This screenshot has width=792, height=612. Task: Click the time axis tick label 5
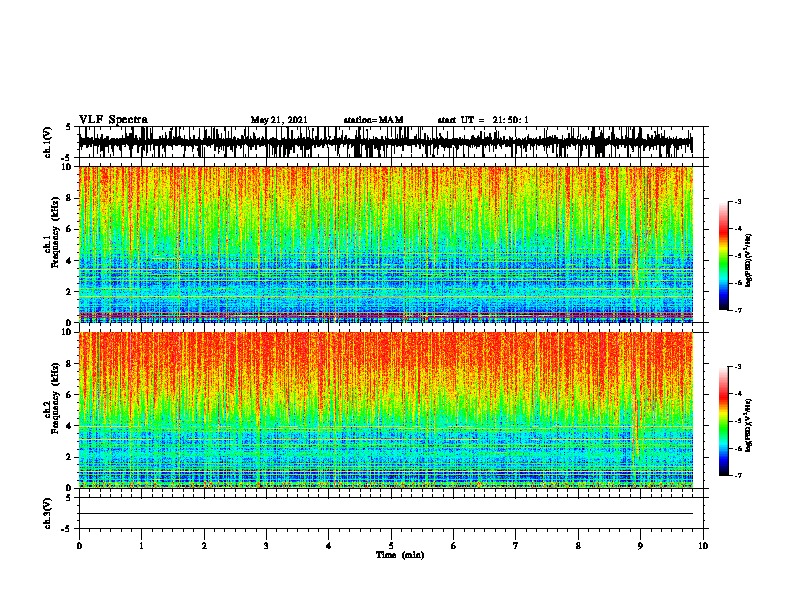[391, 545]
